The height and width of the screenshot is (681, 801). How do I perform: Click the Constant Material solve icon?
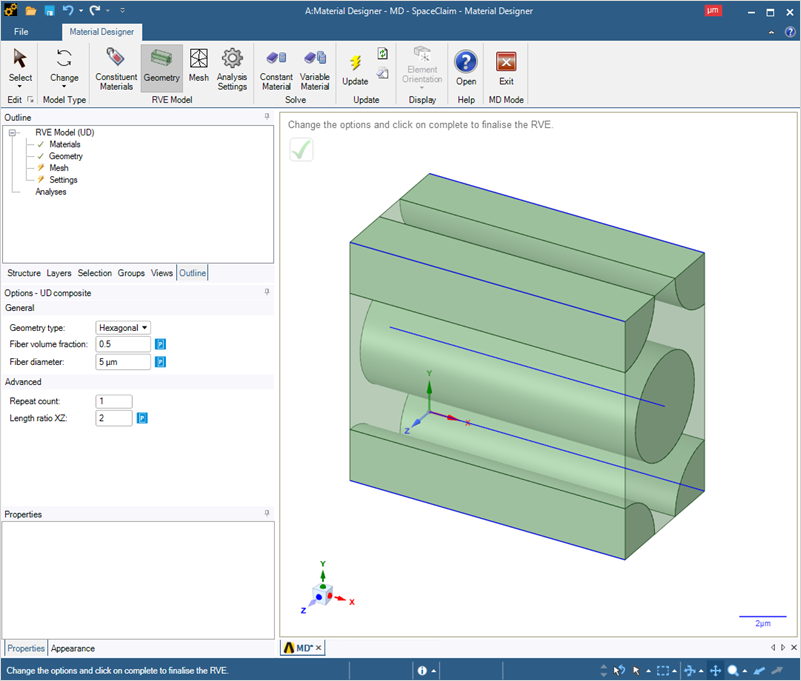tap(276, 68)
